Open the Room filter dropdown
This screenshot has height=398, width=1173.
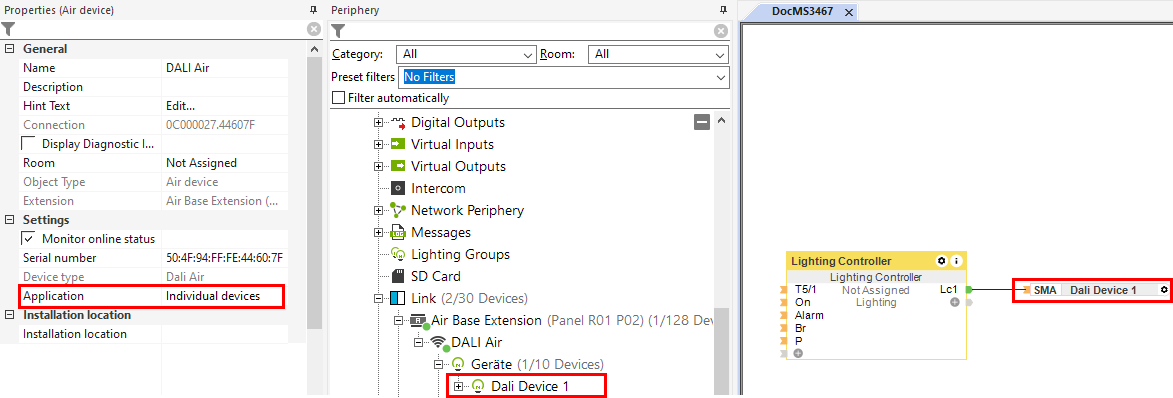coord(658,55)
